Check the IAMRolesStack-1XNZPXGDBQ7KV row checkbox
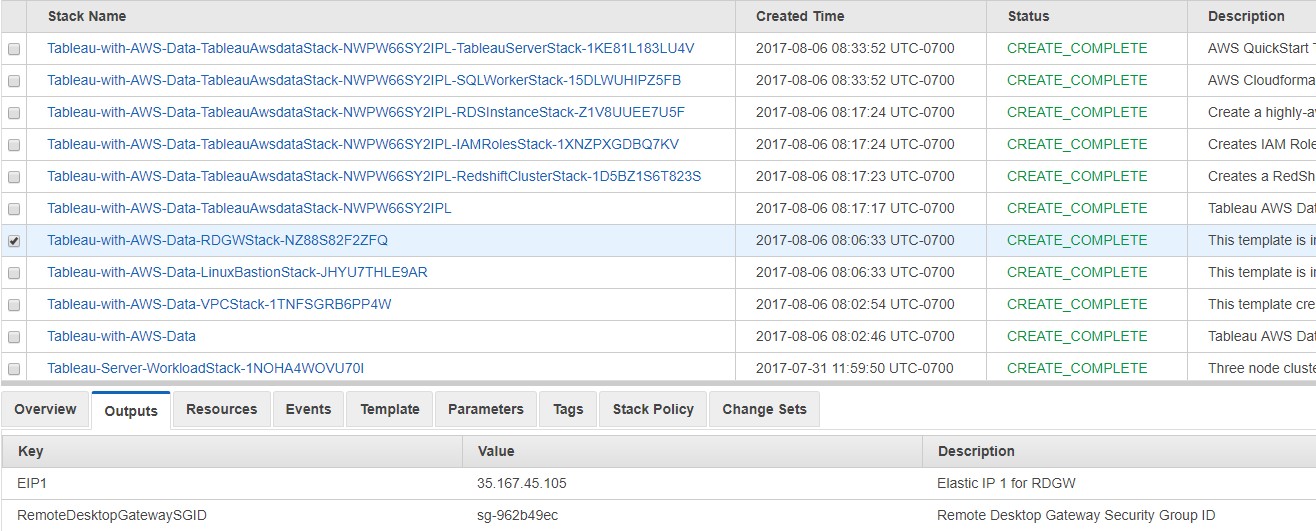Viewport: 1316px width, 531px height. click(x=14, y=145)
